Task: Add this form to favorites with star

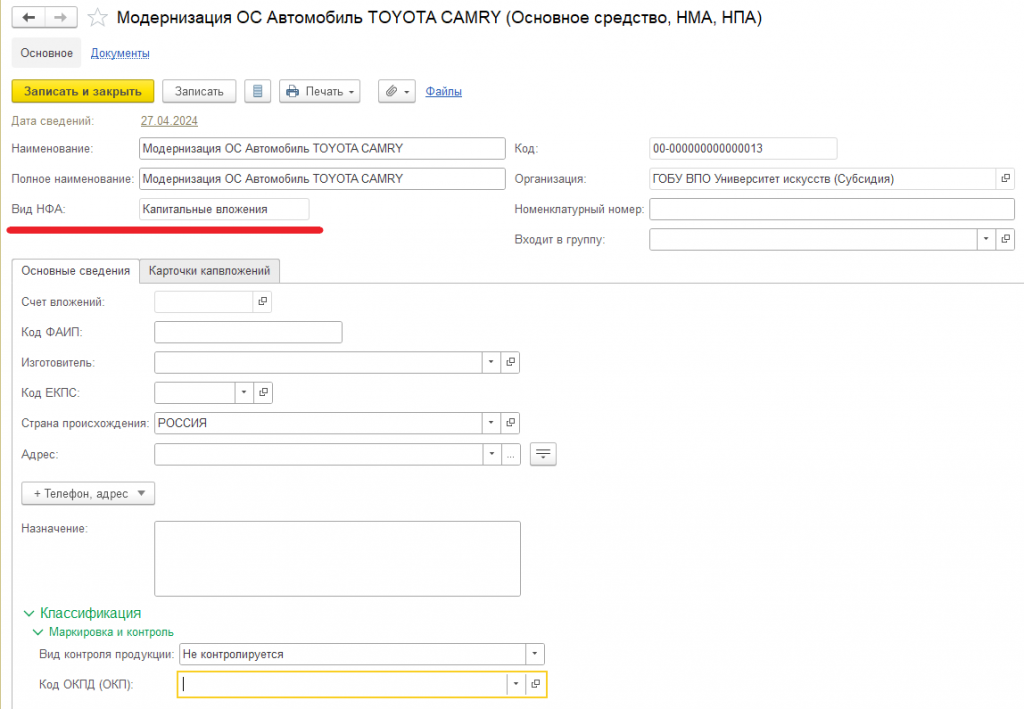Action: pyautogui.click(x=97, y=18)
